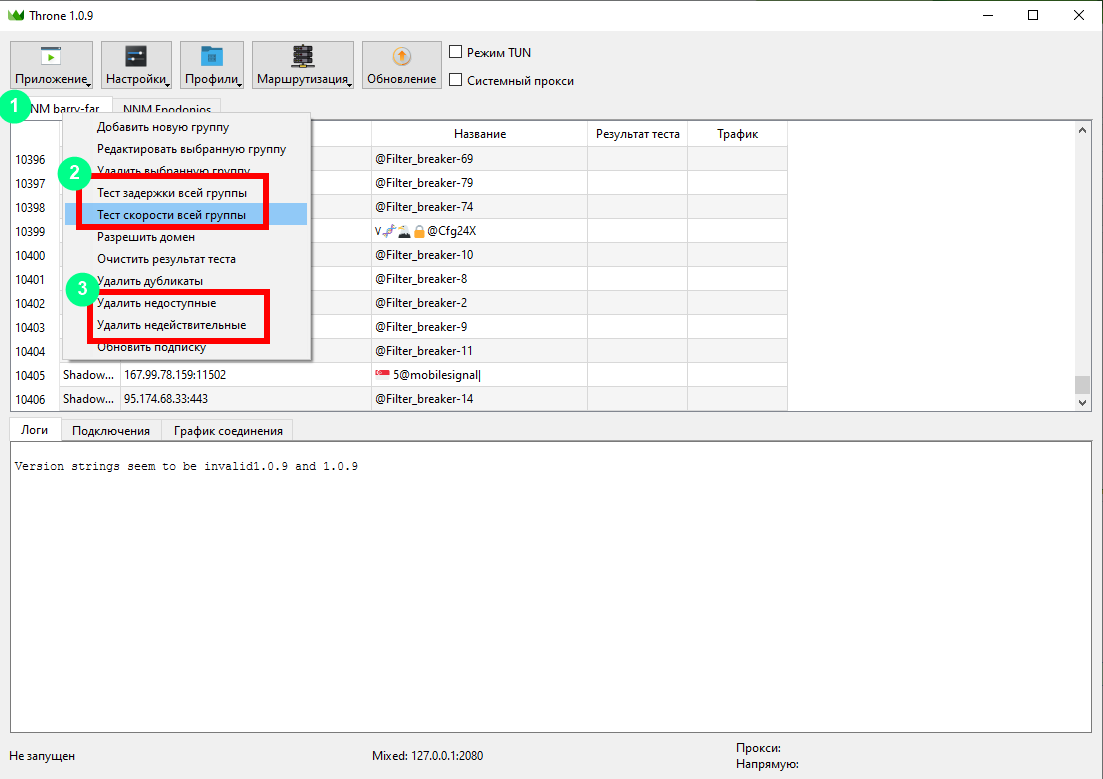The width and height of the screenshot is (1103, 779).
Task: Sort by the Название column header
Action: (x=480, y=134)
